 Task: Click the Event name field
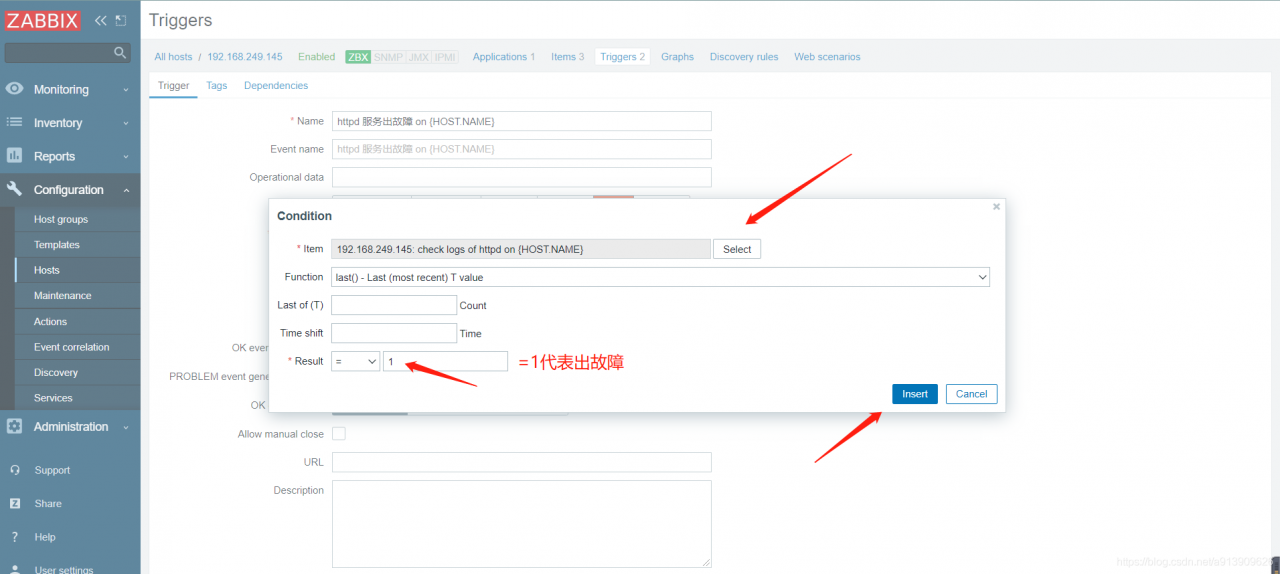521,149
